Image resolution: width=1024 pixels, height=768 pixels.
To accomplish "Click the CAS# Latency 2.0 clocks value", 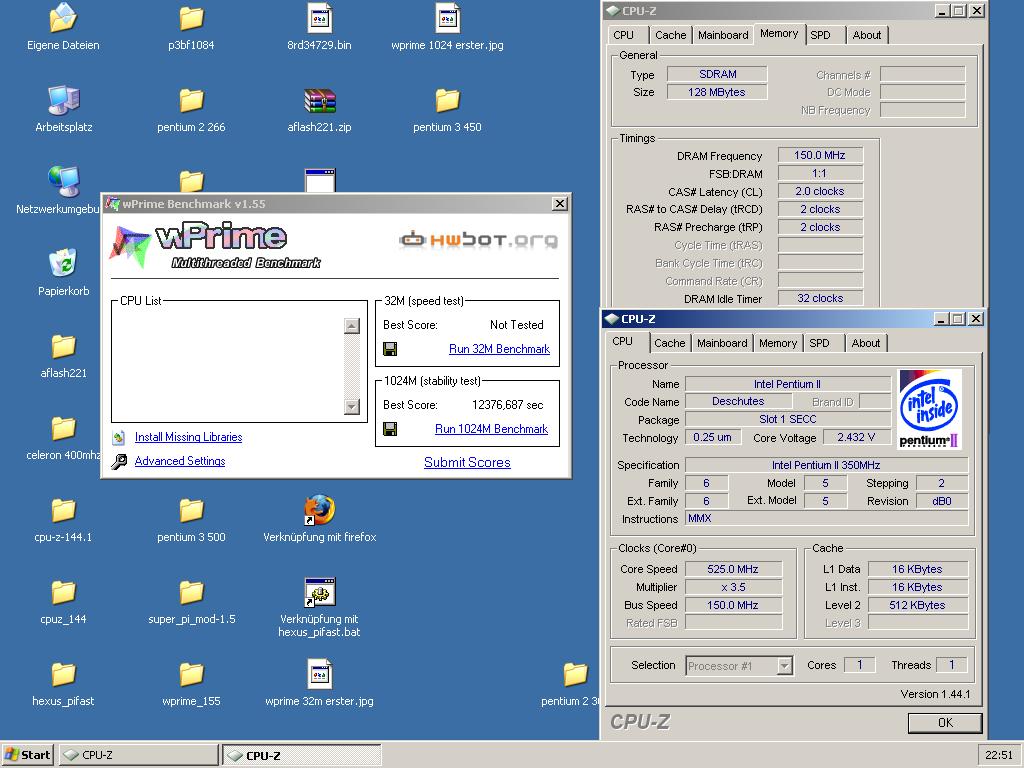I will coord(820,191).
